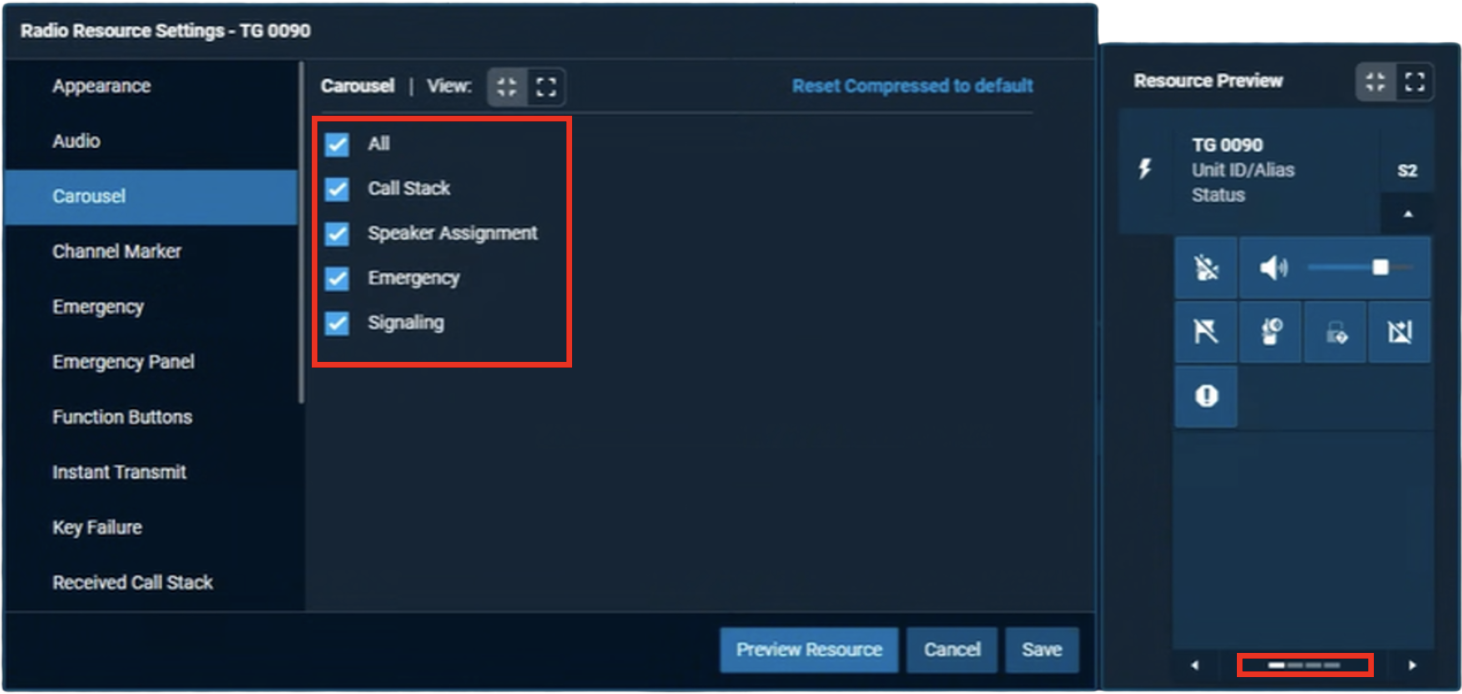This screenshot has width=1462, height=694.
Task: Click the emergency exclamation mark icon
Action: click(1206, 396)
